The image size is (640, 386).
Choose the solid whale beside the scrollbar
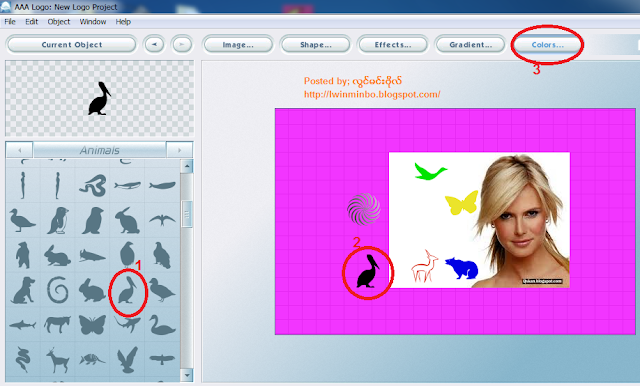pyautogui.click(x=162, y=186)
